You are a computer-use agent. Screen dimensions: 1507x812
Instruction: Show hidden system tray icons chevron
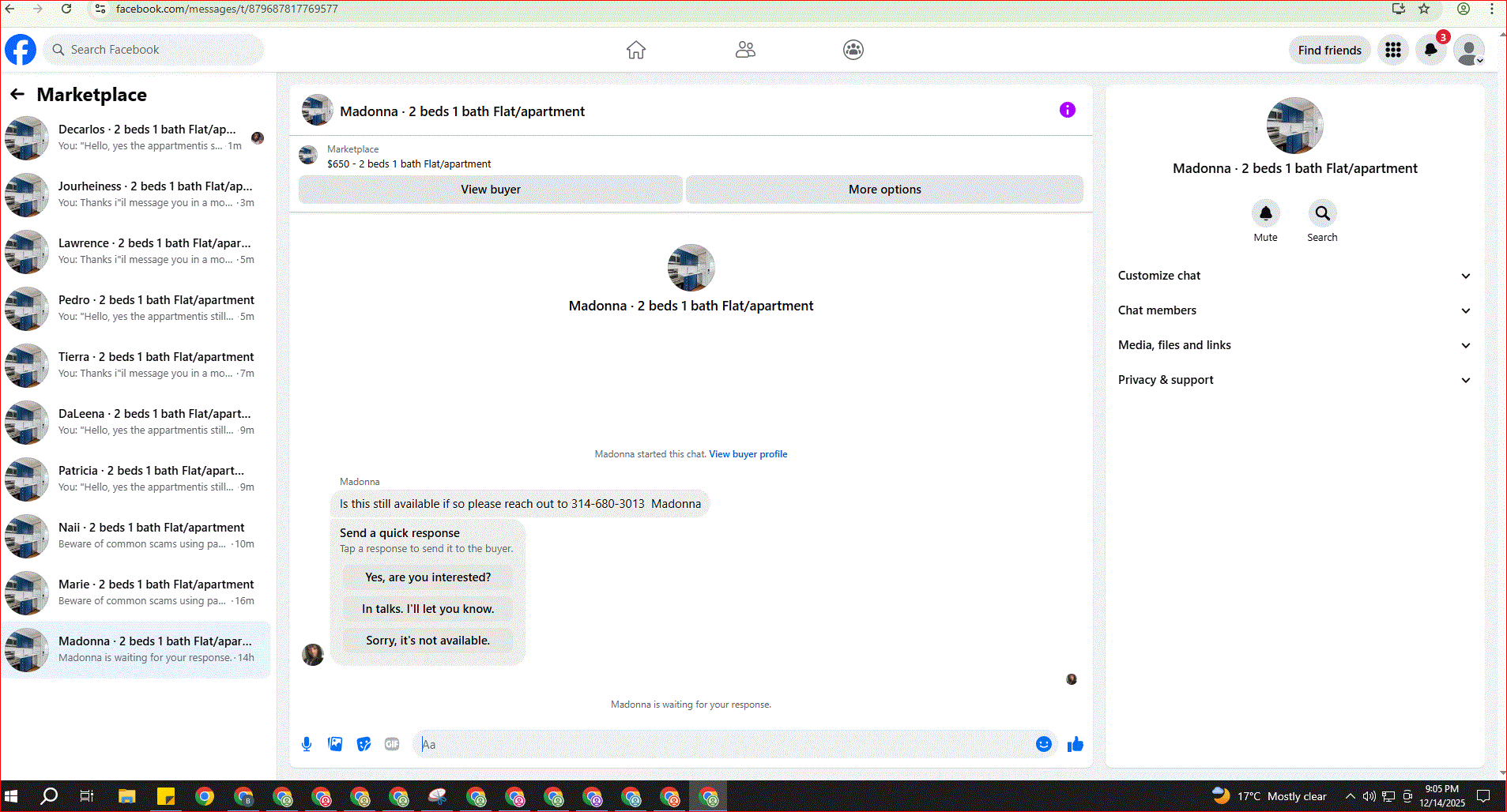(x=1351, y=796)
